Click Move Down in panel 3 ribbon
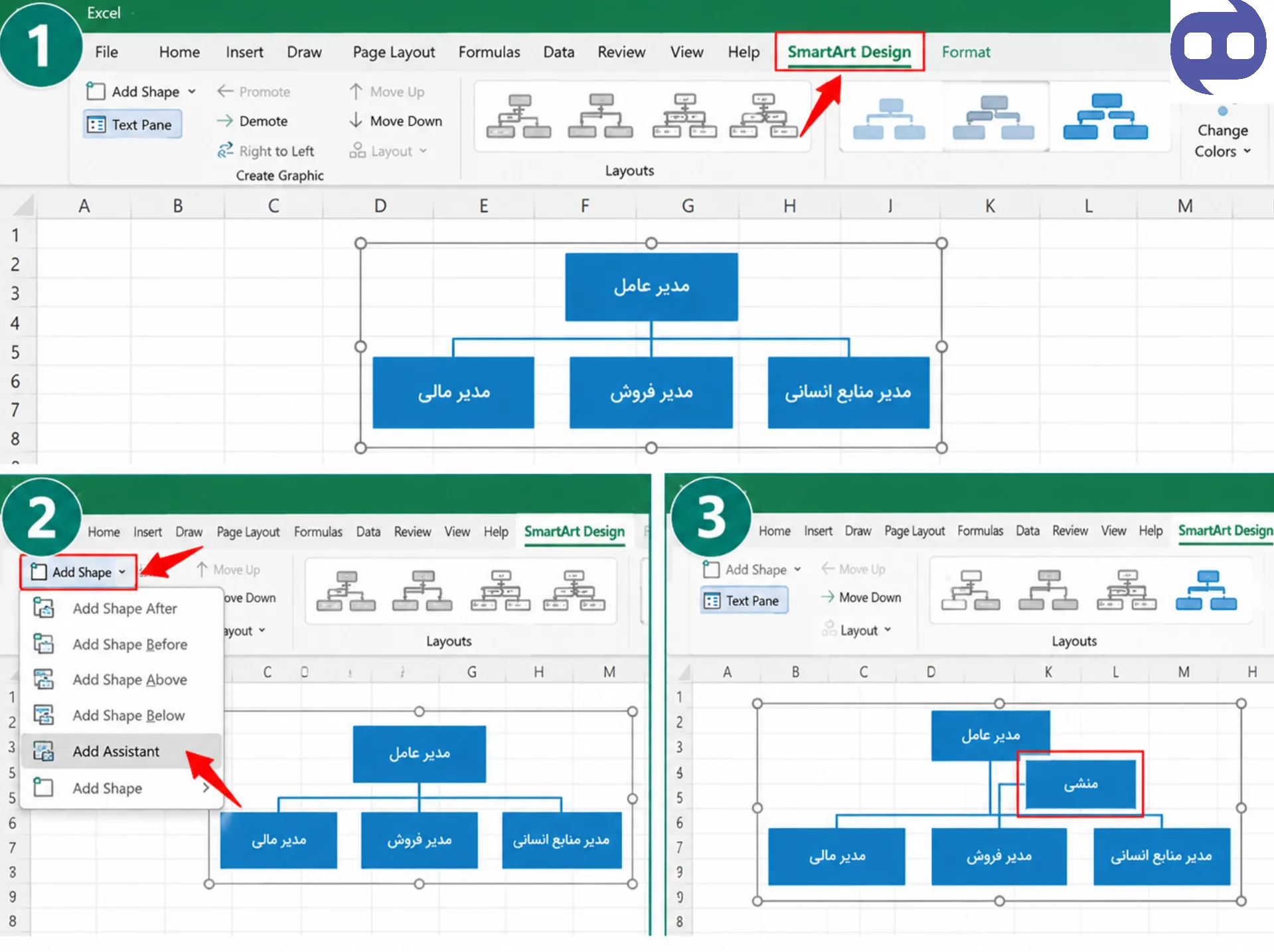This screenshot has width=1274, height=952. [x=861, y=597]
